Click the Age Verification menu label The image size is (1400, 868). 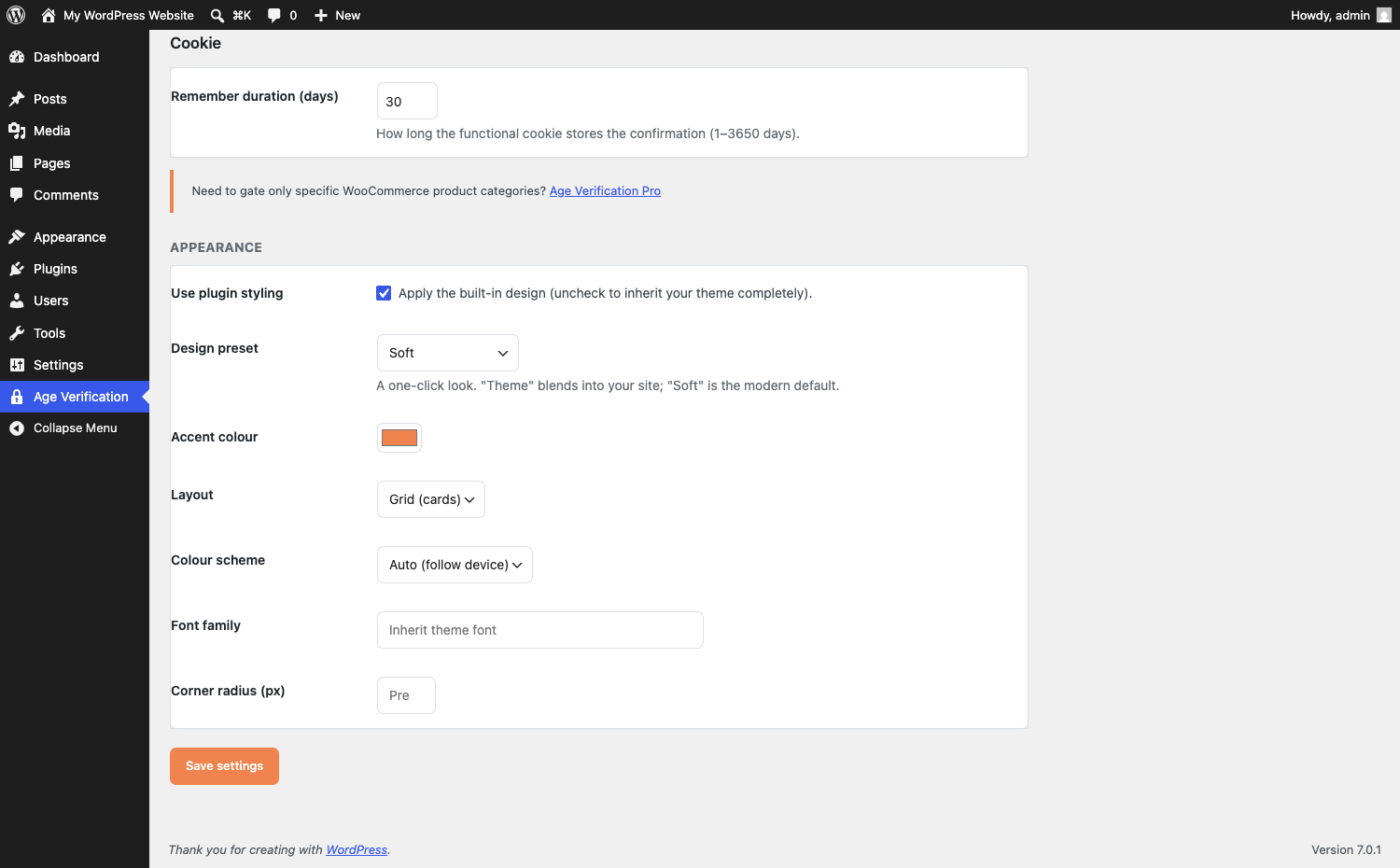81,397
